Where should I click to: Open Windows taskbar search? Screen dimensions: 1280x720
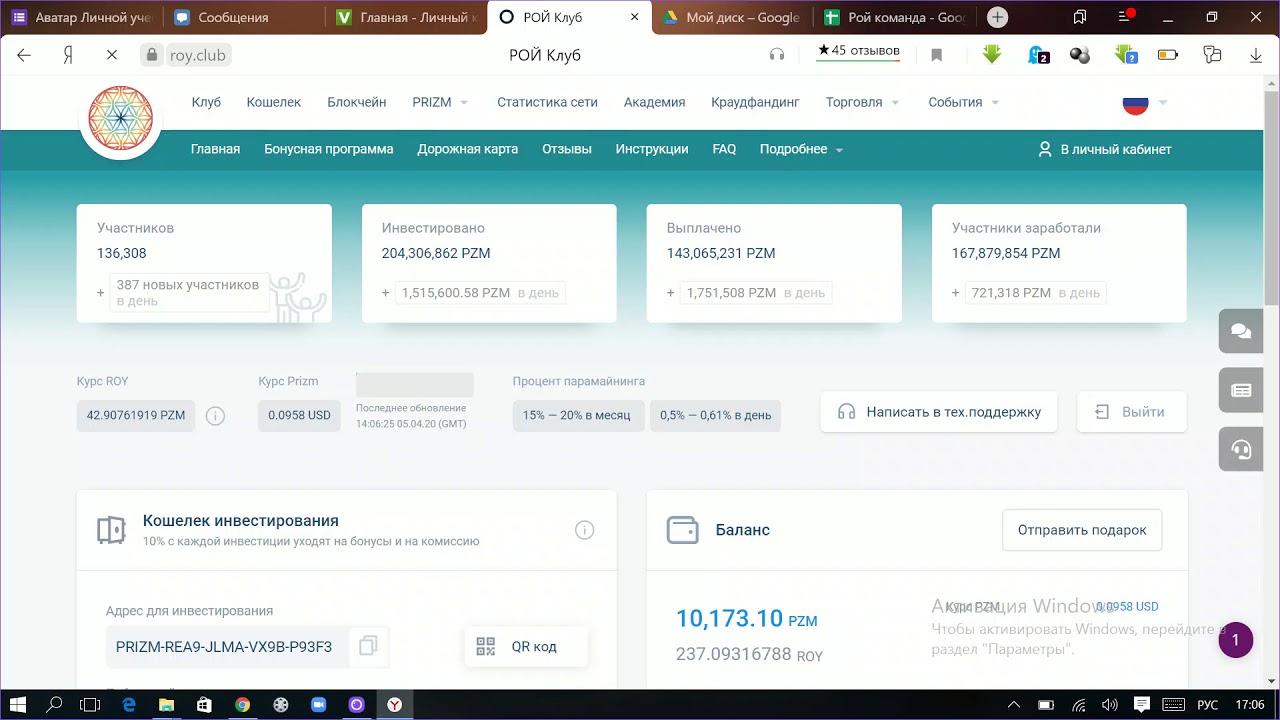click(54, 705)
